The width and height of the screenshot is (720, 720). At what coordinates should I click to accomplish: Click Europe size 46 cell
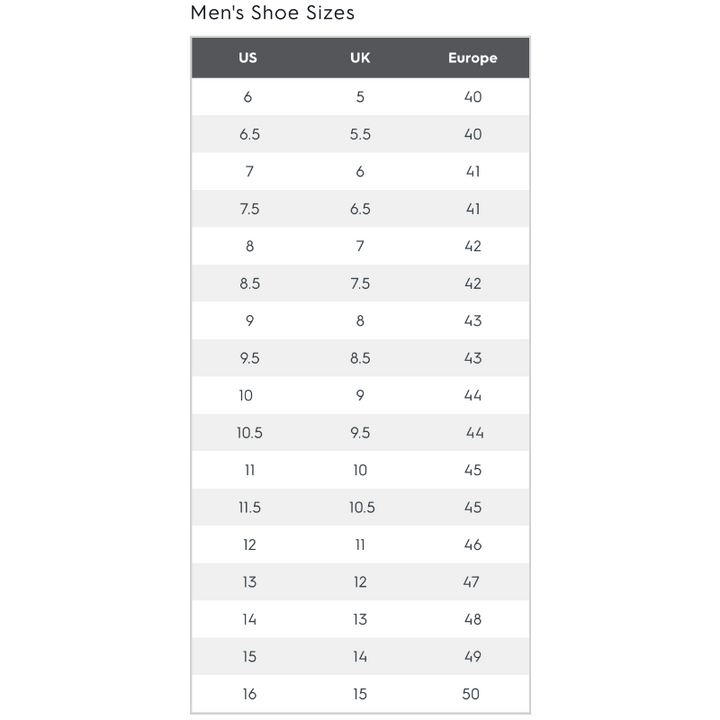(x=472, y=545)
